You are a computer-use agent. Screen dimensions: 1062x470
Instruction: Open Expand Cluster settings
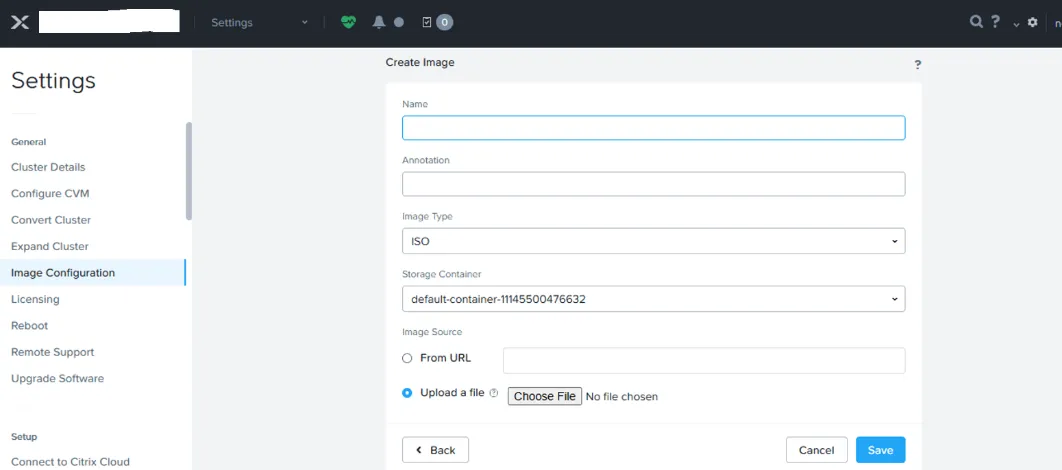coord(49,247)
